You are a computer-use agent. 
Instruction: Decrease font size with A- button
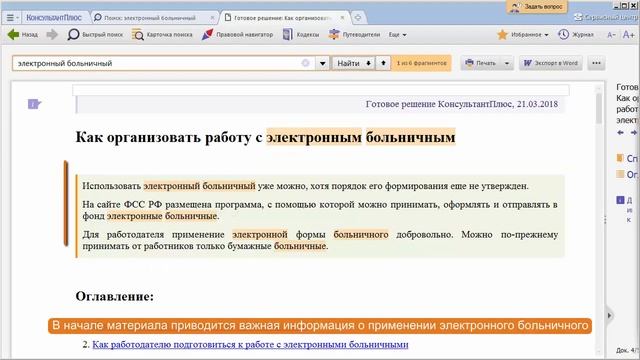(x=611, y=35)
